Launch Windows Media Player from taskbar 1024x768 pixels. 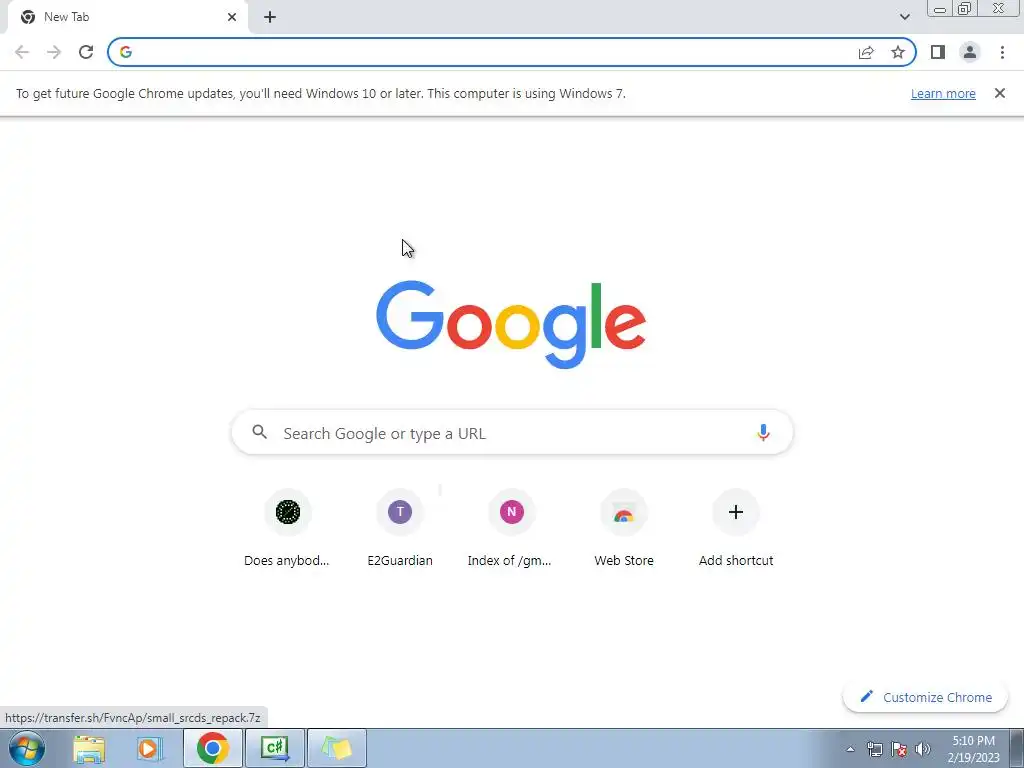click(x=149, y=748)
